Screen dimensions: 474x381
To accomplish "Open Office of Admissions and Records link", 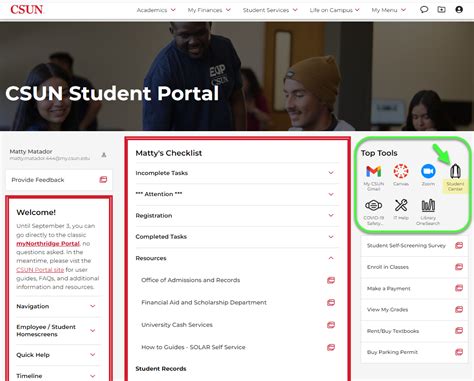I will 191,280.
